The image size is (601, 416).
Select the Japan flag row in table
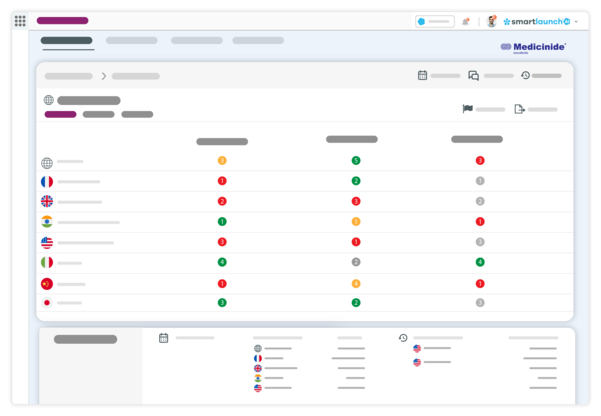point(47,303)
